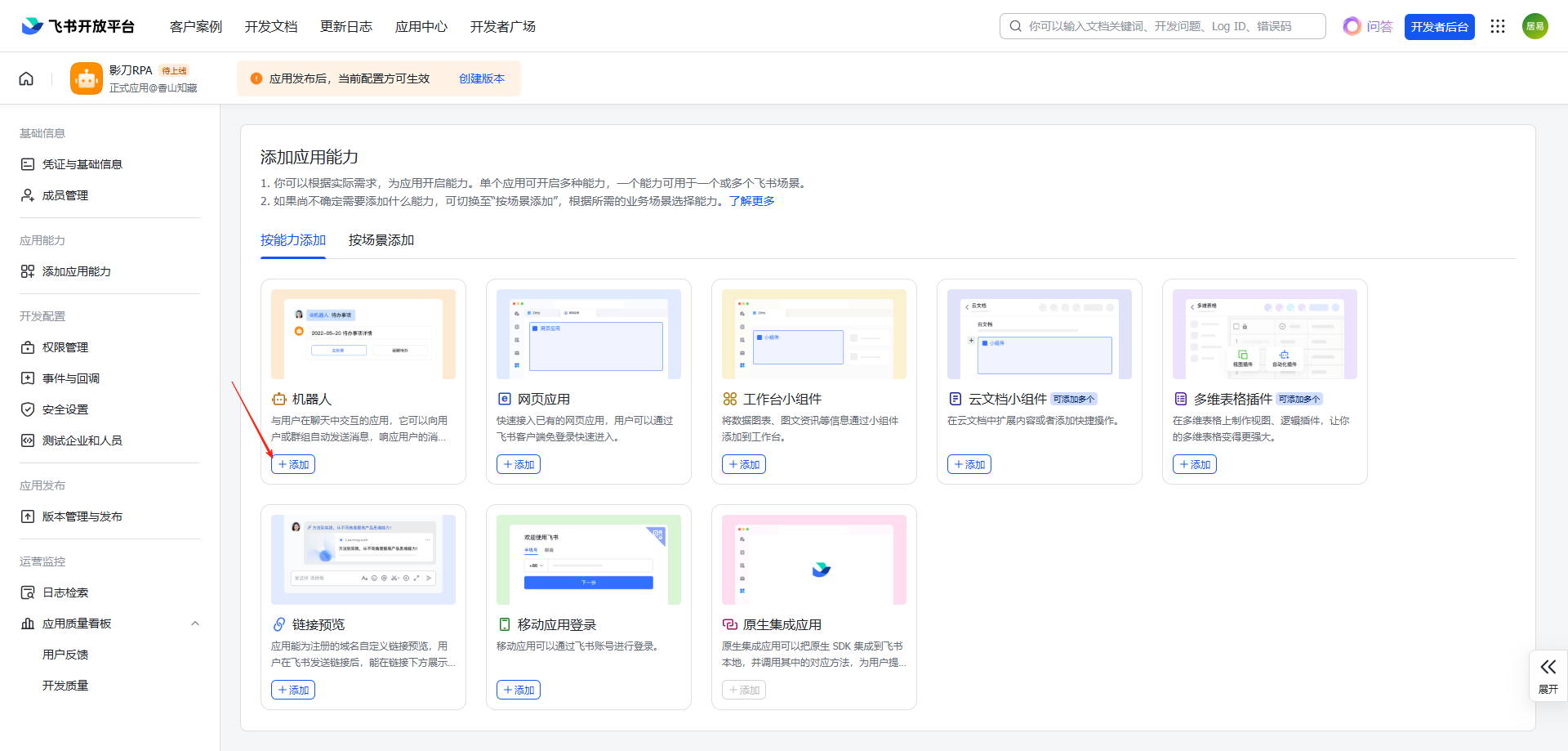This screenshot has width=1568, height=751.
Task: Click the 影刀RPA robot app icon
Action: [x=87, y=78]
